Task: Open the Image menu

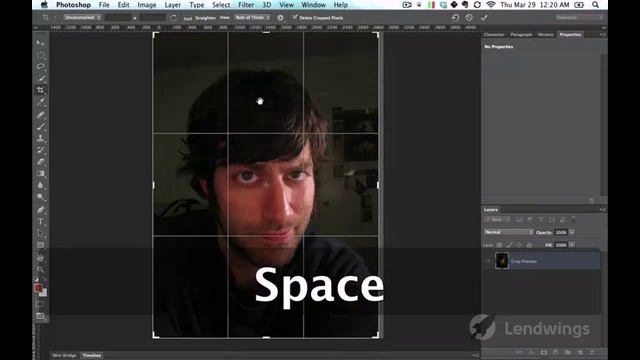Action: coord(147,5)
